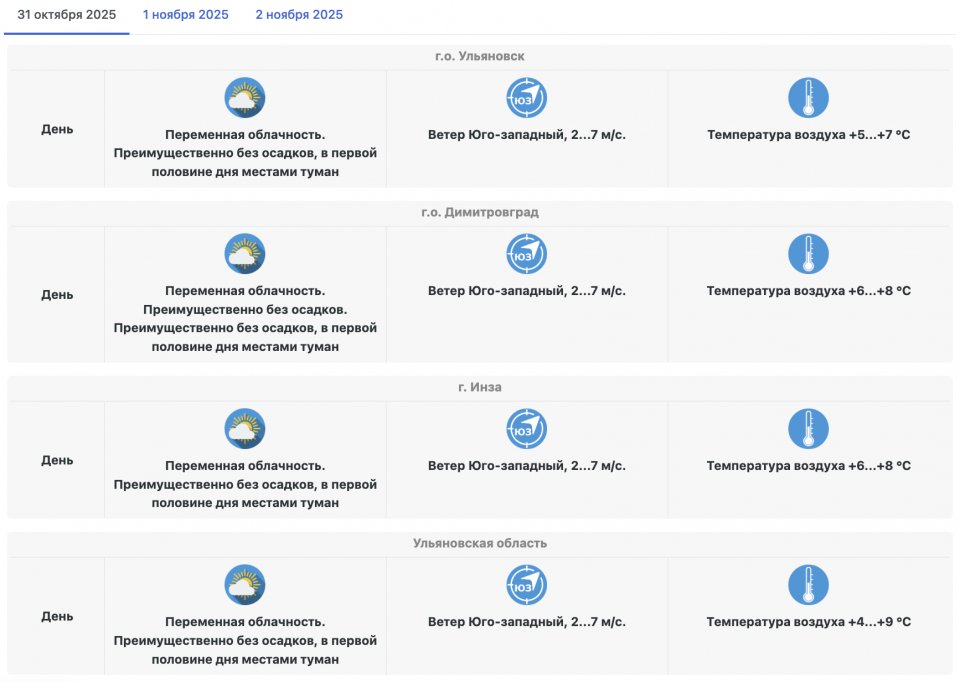
Task: Select the 31 октября 2025 tab
Action: (66, 15)
